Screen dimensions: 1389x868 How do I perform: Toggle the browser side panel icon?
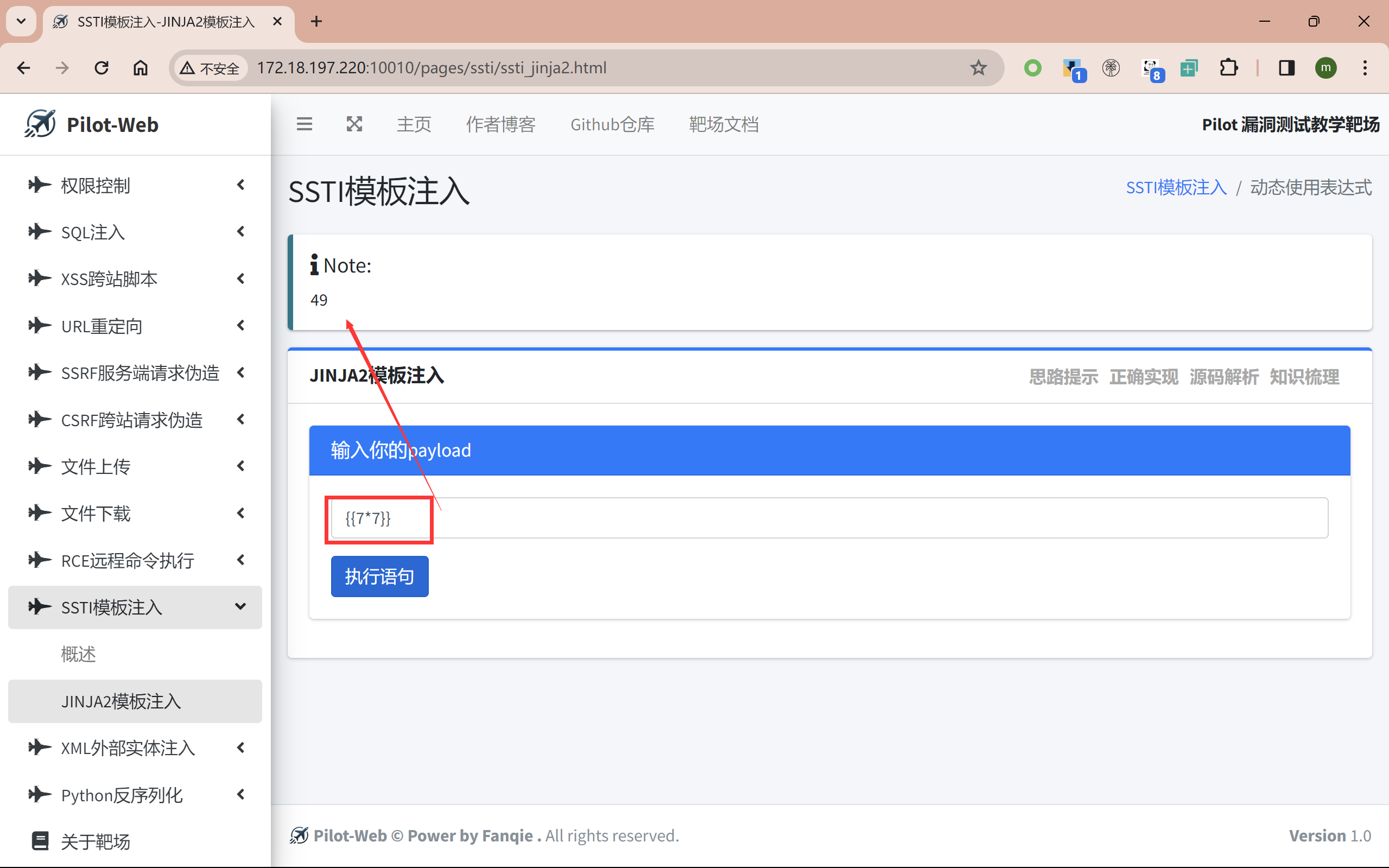tap(1287, 68)
